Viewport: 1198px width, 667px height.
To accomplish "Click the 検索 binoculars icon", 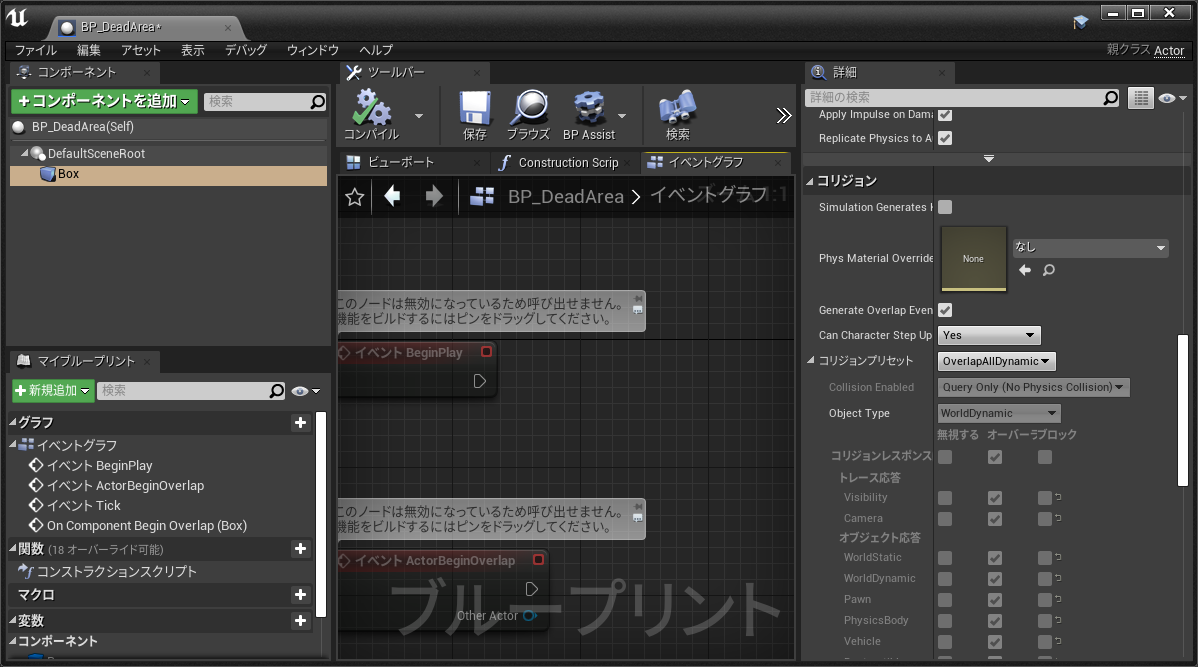I will point(678,108).
